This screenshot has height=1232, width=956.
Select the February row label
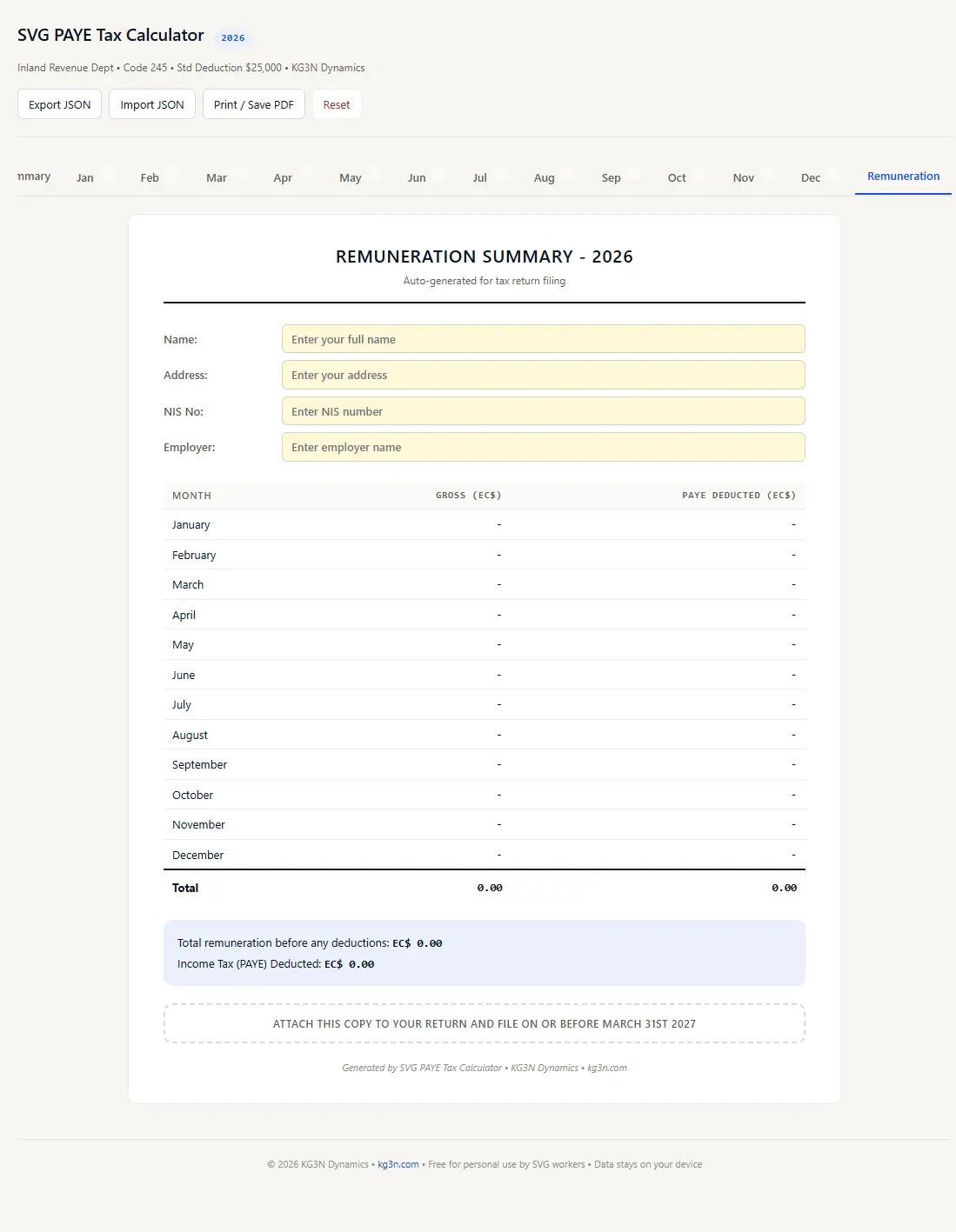pos(194,555)
